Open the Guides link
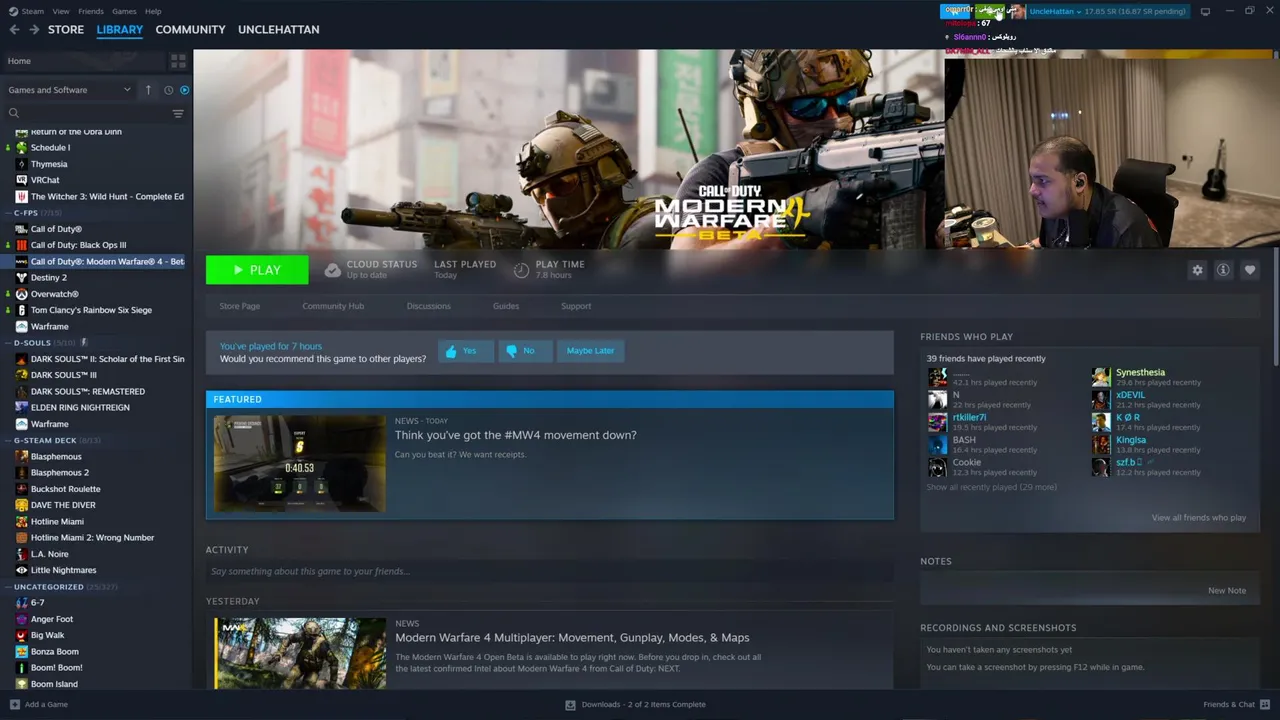This screenshot has height=720, width=1280. [506, 306]
